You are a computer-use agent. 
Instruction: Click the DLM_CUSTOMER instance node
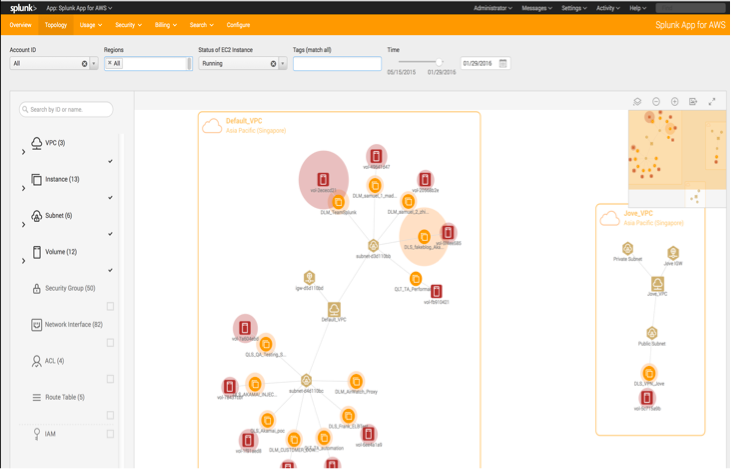tap(294, 439)
